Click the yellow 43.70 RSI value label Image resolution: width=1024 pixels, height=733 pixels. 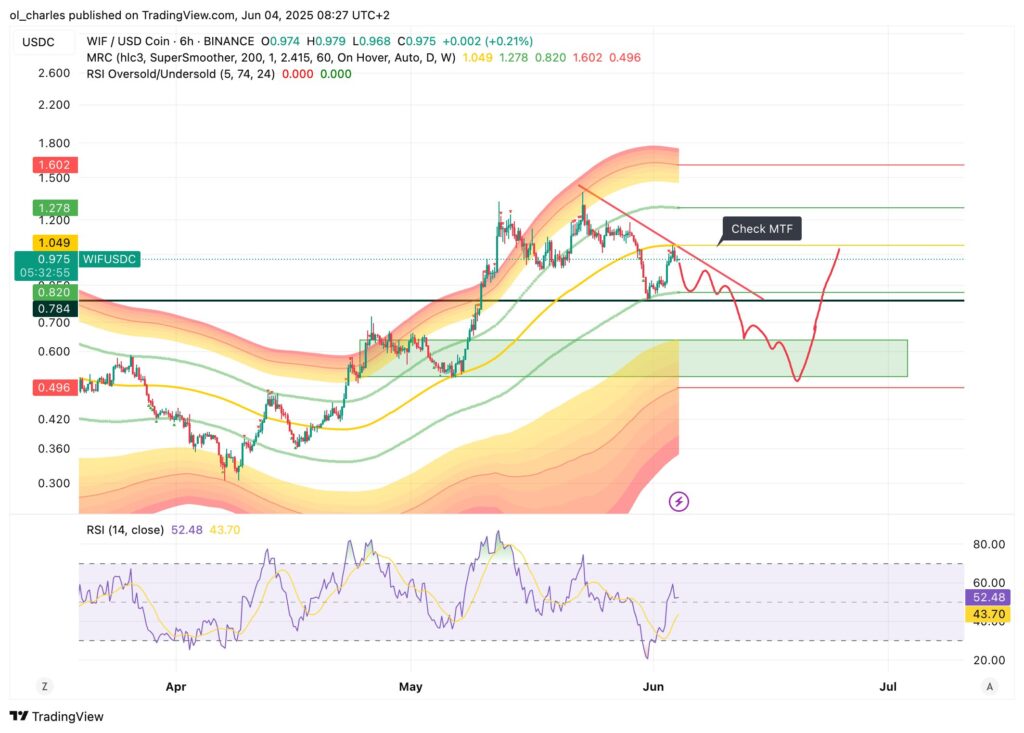point(985,613)
